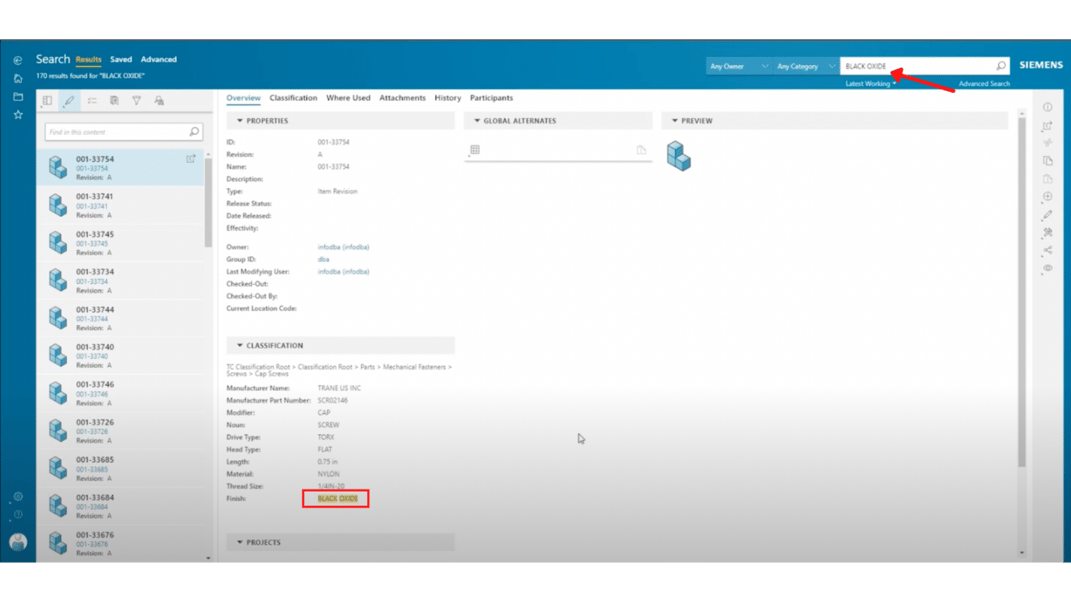
Task: Select the highlight properties pencil icon
Action: click(69, 100)
